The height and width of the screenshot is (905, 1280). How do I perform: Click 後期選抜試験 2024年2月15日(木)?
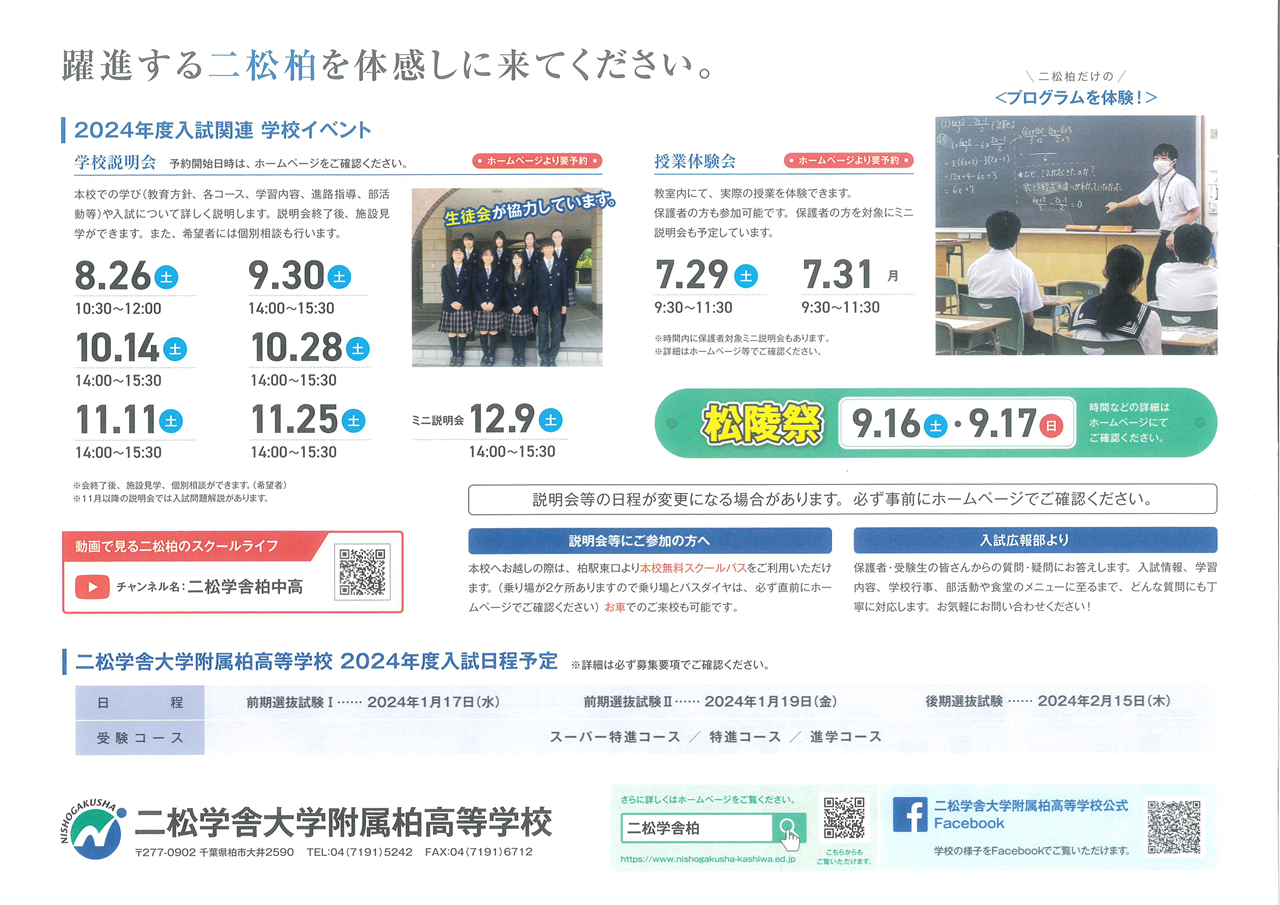coord(1047,702)
